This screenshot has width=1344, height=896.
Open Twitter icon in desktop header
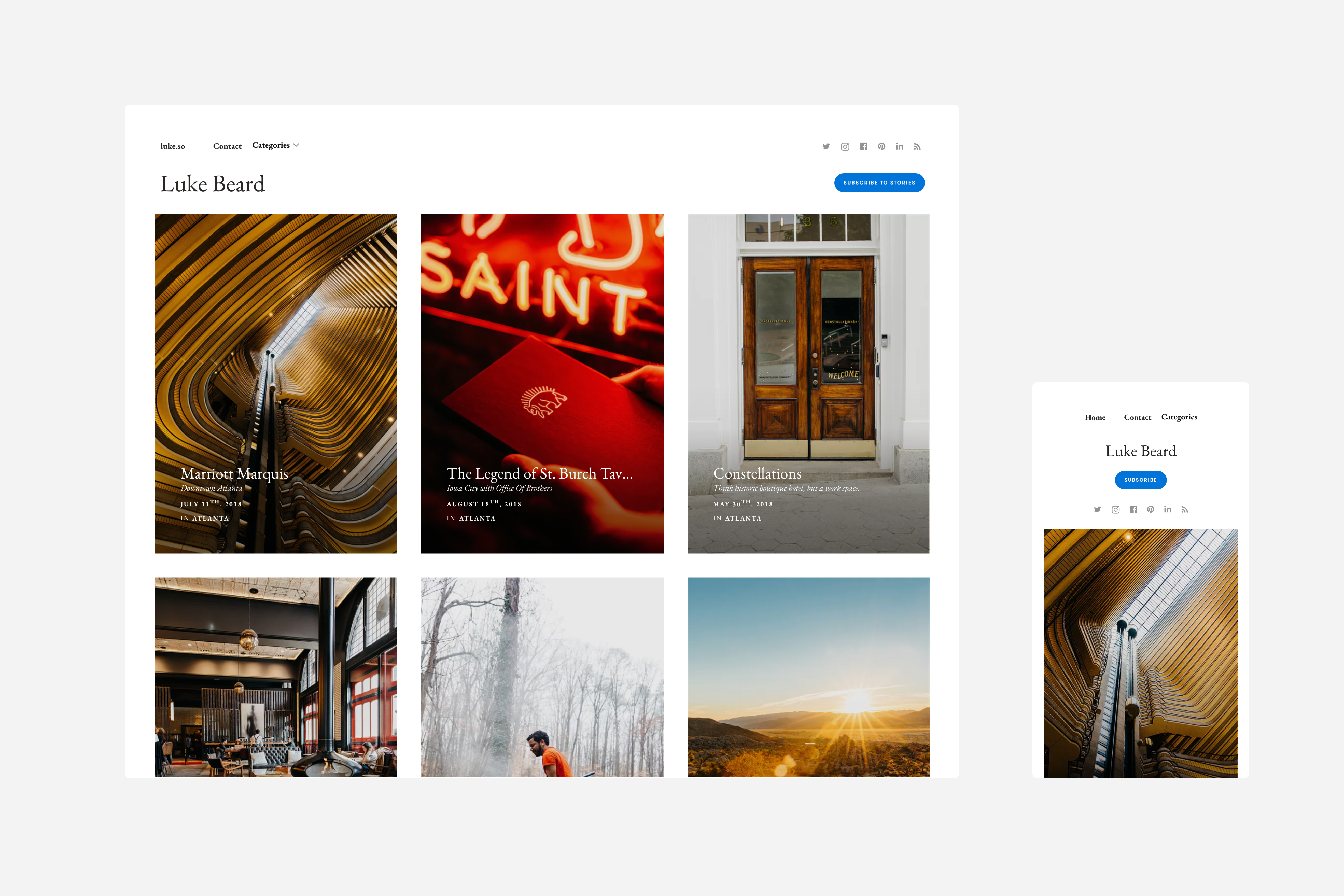click(826, 146)
